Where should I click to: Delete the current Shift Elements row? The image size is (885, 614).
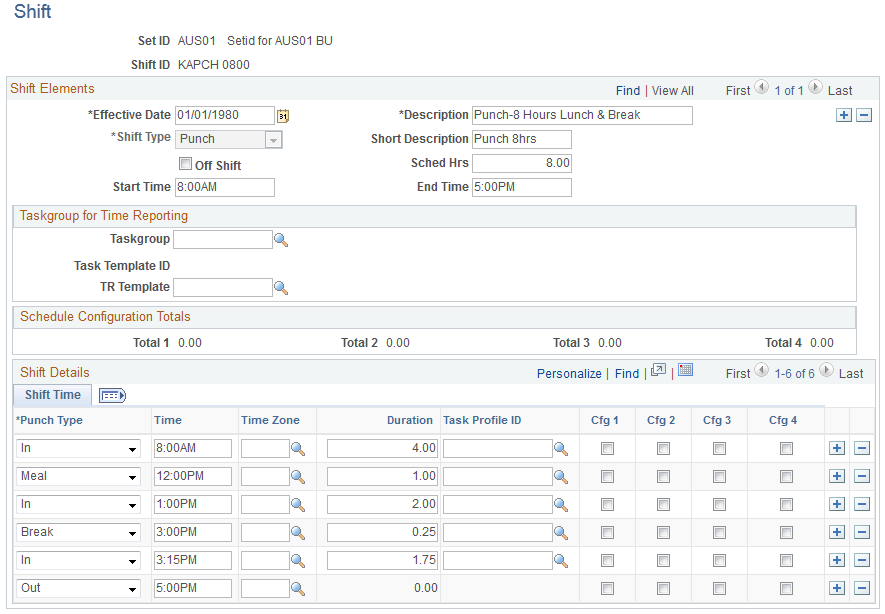(864, 115)
